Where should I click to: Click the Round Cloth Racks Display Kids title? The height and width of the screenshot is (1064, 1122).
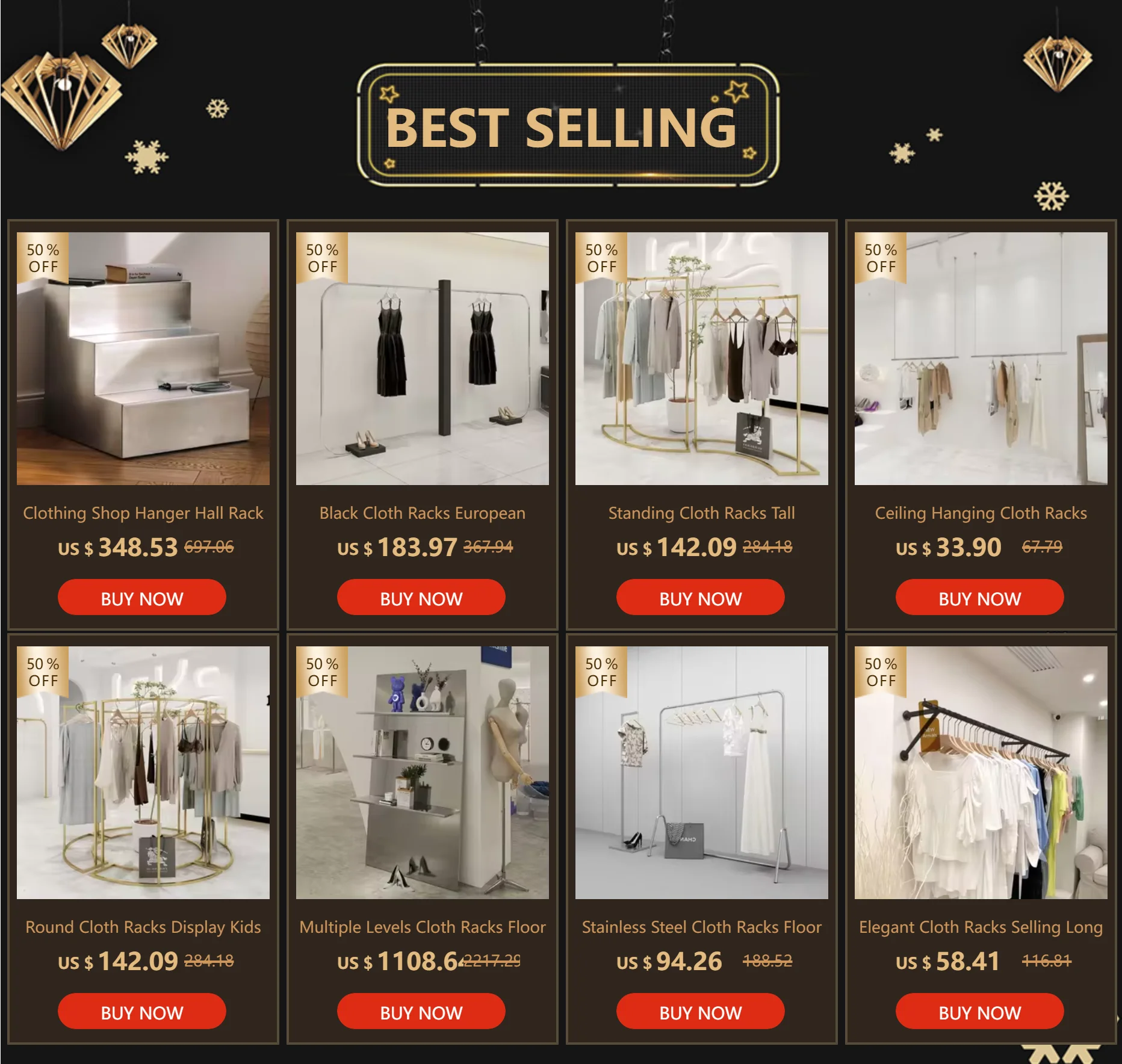(x=143, y=927)
